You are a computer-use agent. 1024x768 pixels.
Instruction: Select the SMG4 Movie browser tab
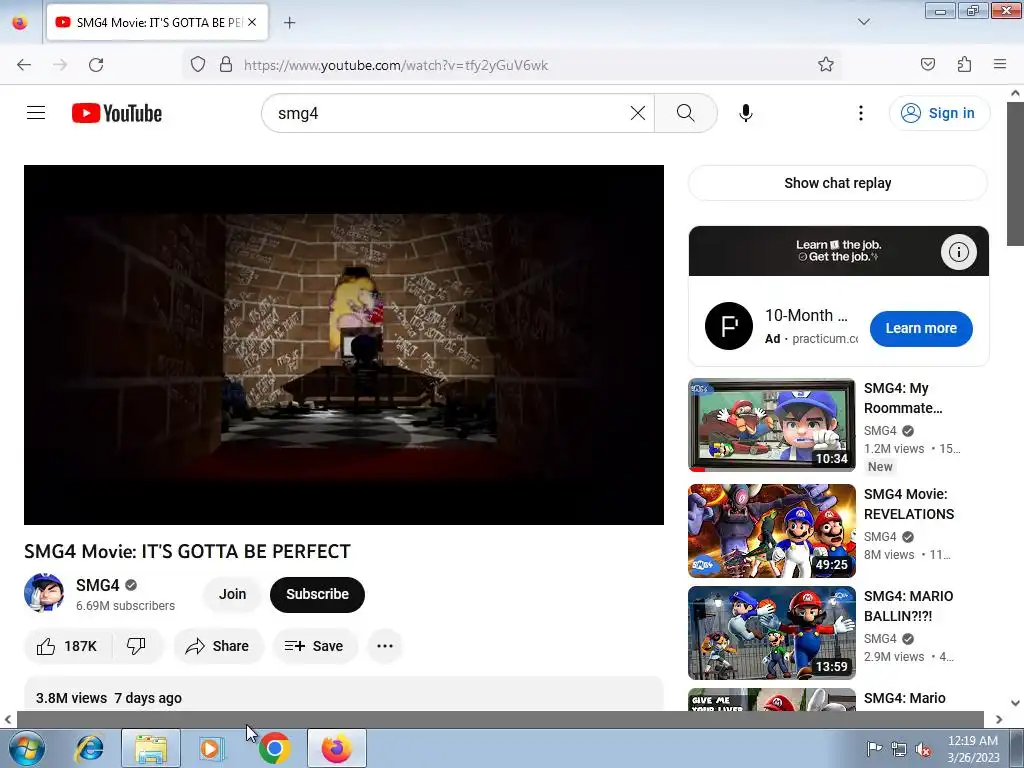(157, 22)
